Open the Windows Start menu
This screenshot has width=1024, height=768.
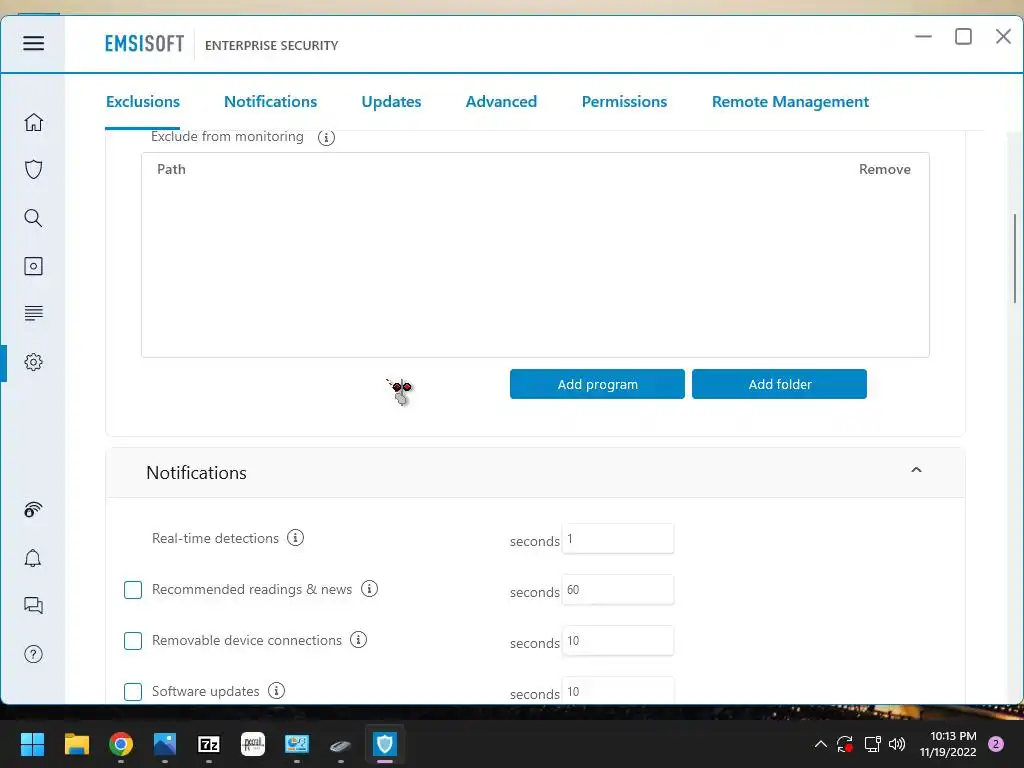coord(32,744)
